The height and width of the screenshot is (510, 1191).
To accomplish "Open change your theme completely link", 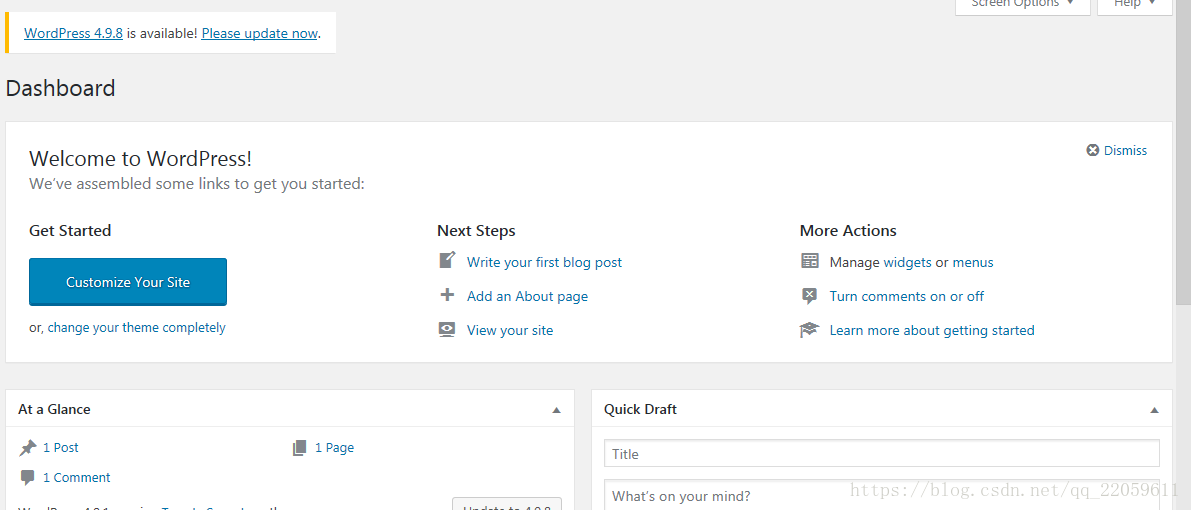I will 137,328.
